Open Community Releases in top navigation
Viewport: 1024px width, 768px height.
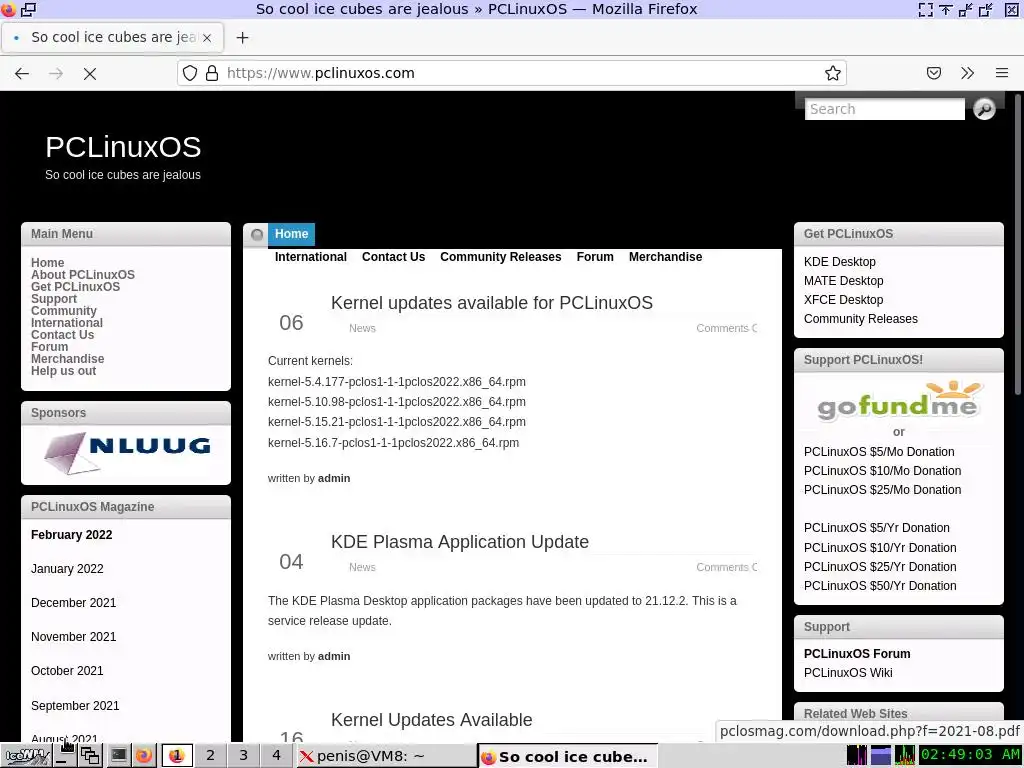(500, 257)
